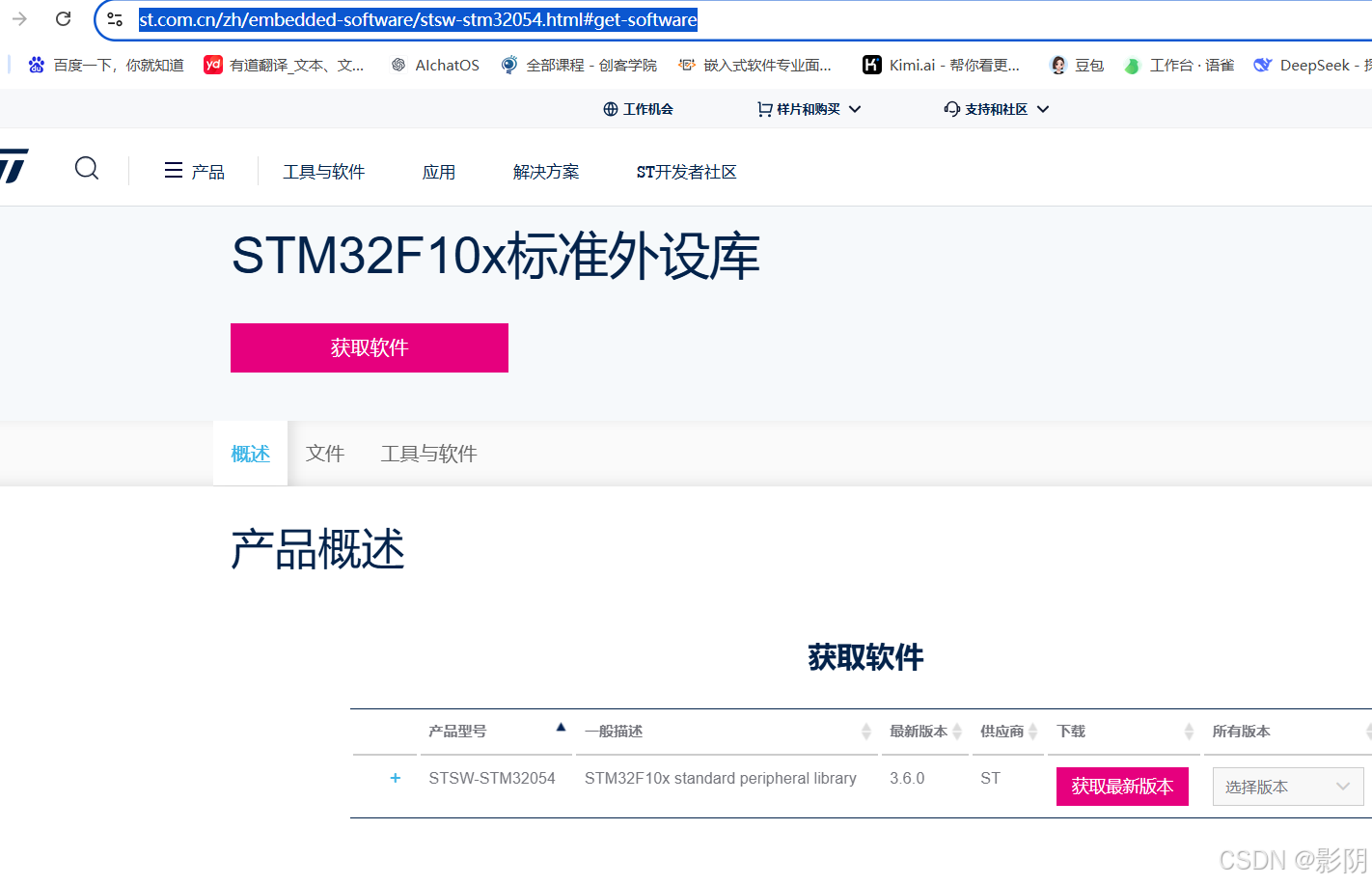The height and width of the screenshot is (885, 1372).
Task: Open the ST开发者社区 link
Action: 686,172
